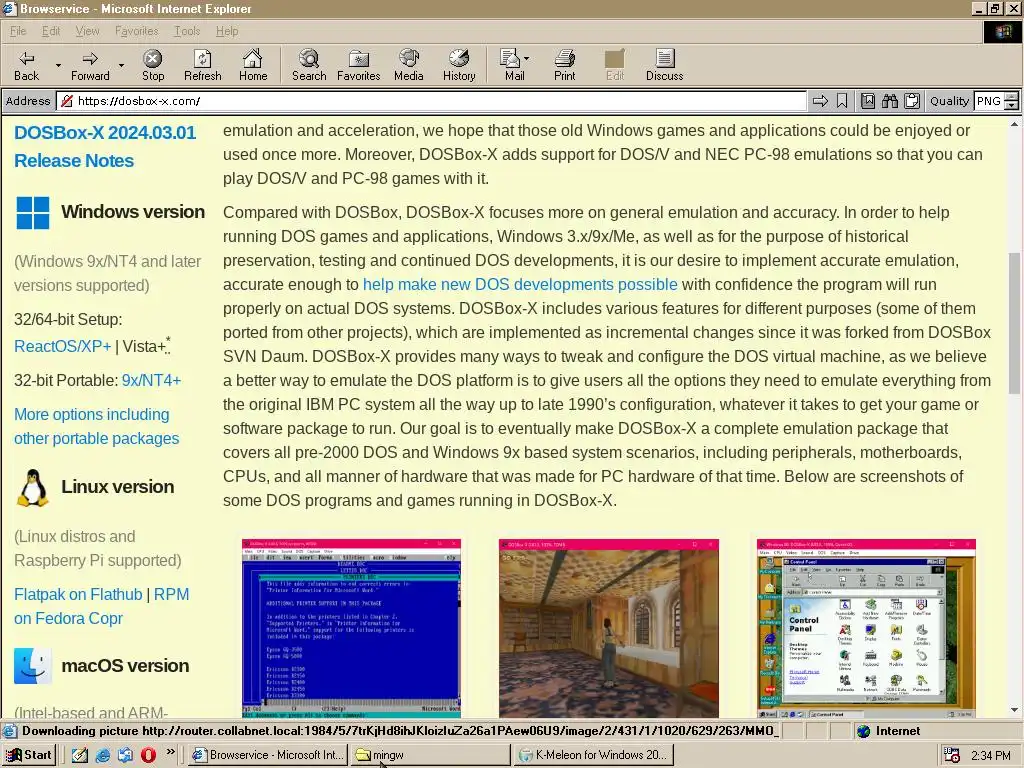Viewport: 1024px width, 768px height.
Task: Click the Quality PNG field
Action: pos(989,101)
